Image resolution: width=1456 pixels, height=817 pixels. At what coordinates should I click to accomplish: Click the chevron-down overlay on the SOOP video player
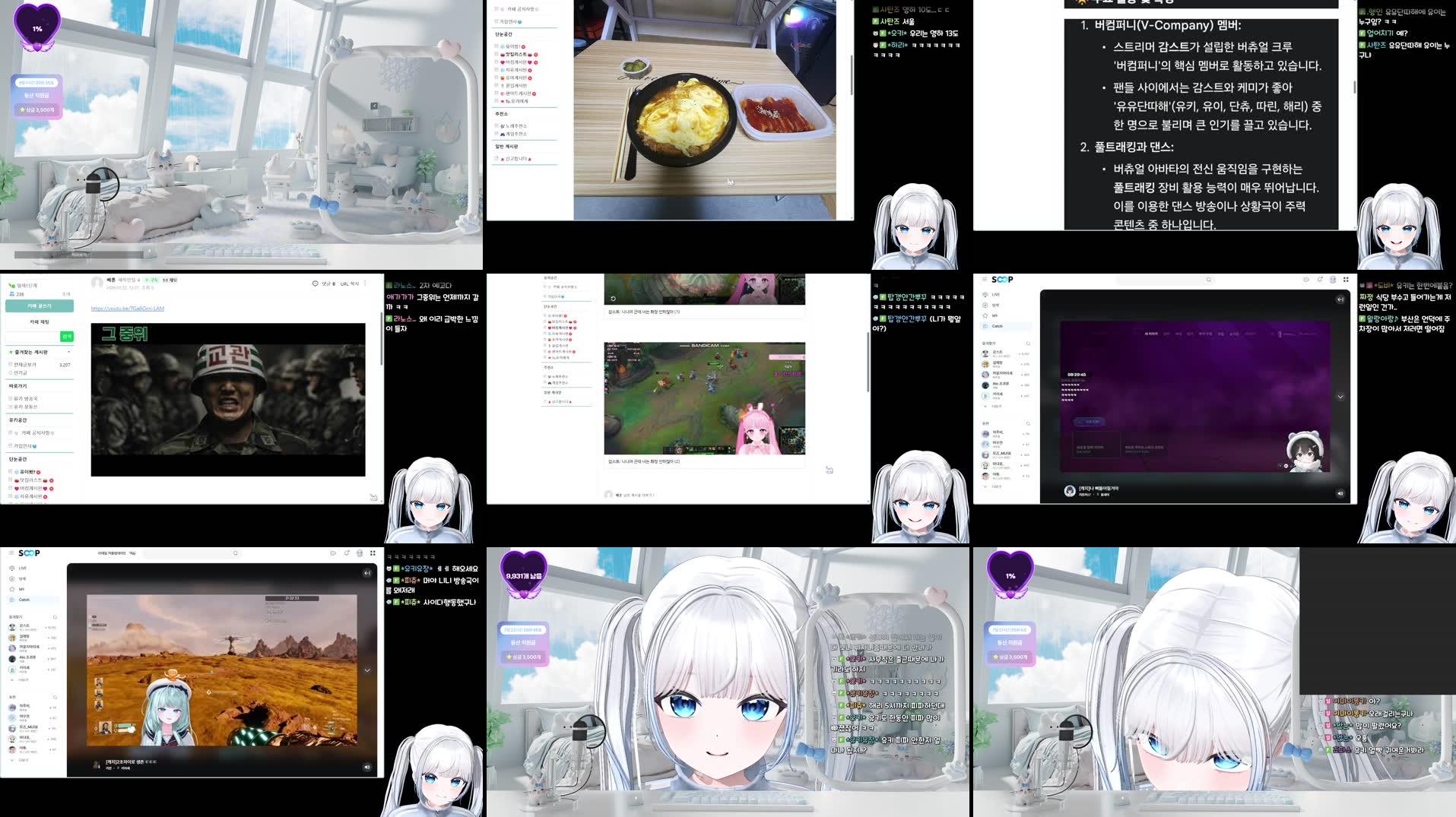(1340, 397)
